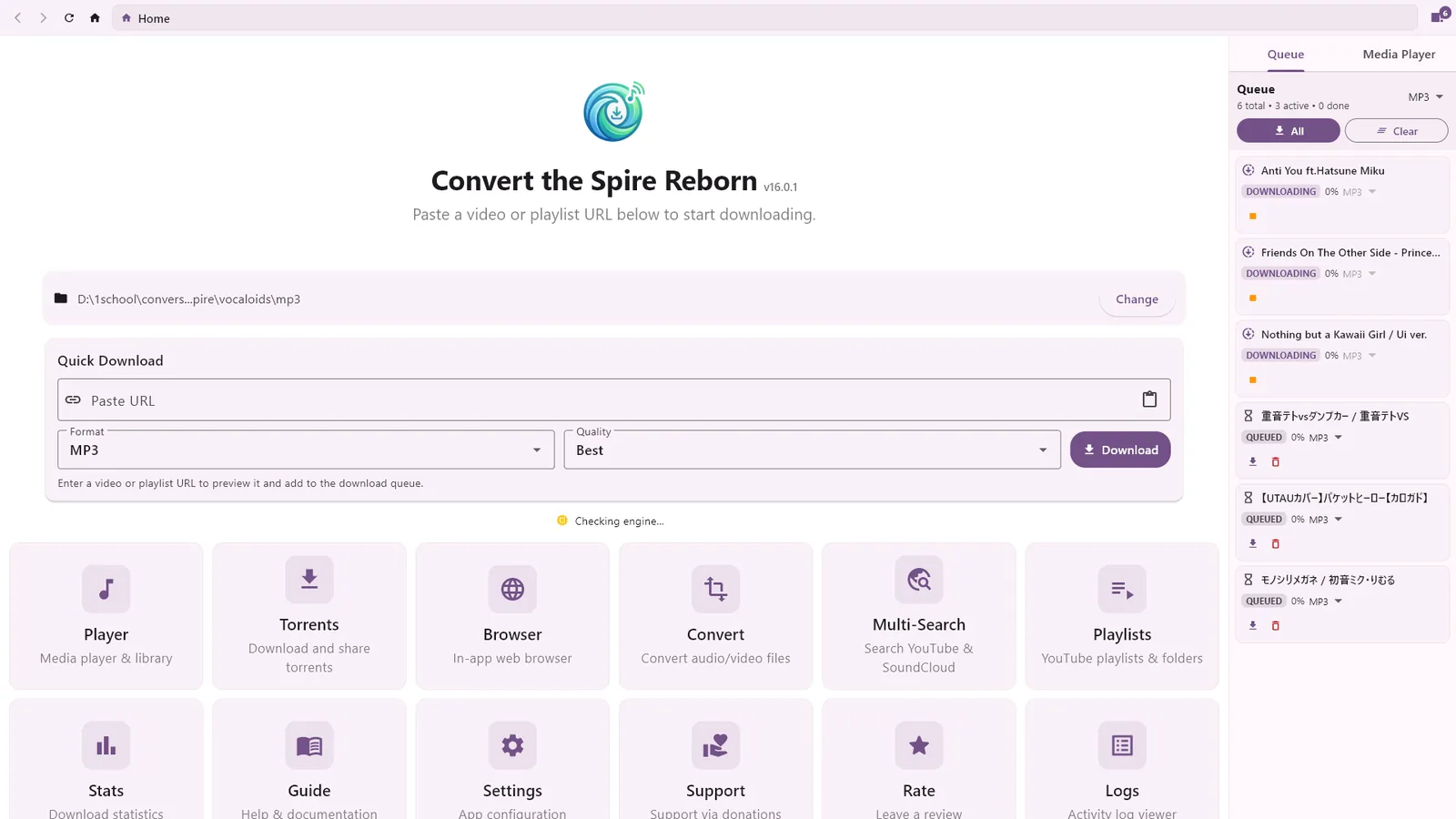This screenshot has width=1456, height=819.
Task: Click the All download button in queue
Action: [1289, 131]
